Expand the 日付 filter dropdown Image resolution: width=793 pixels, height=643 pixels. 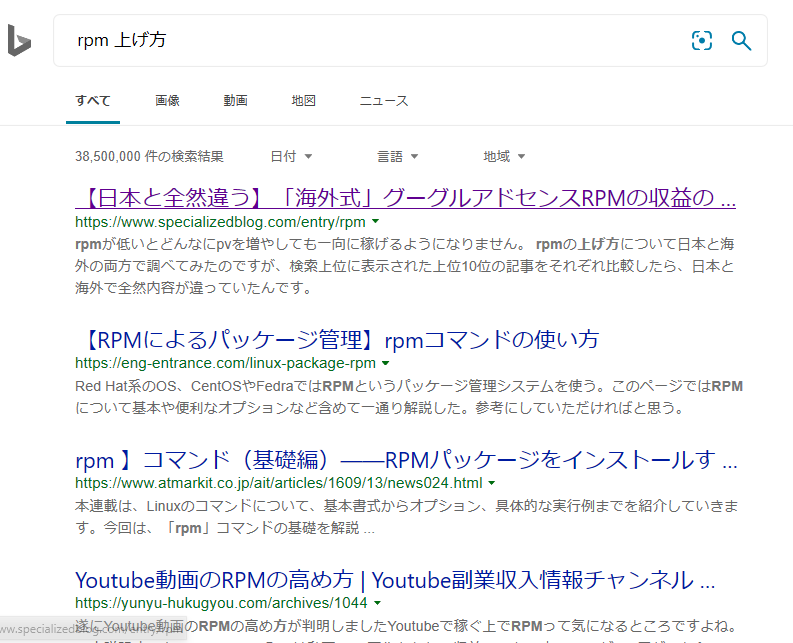291,156
